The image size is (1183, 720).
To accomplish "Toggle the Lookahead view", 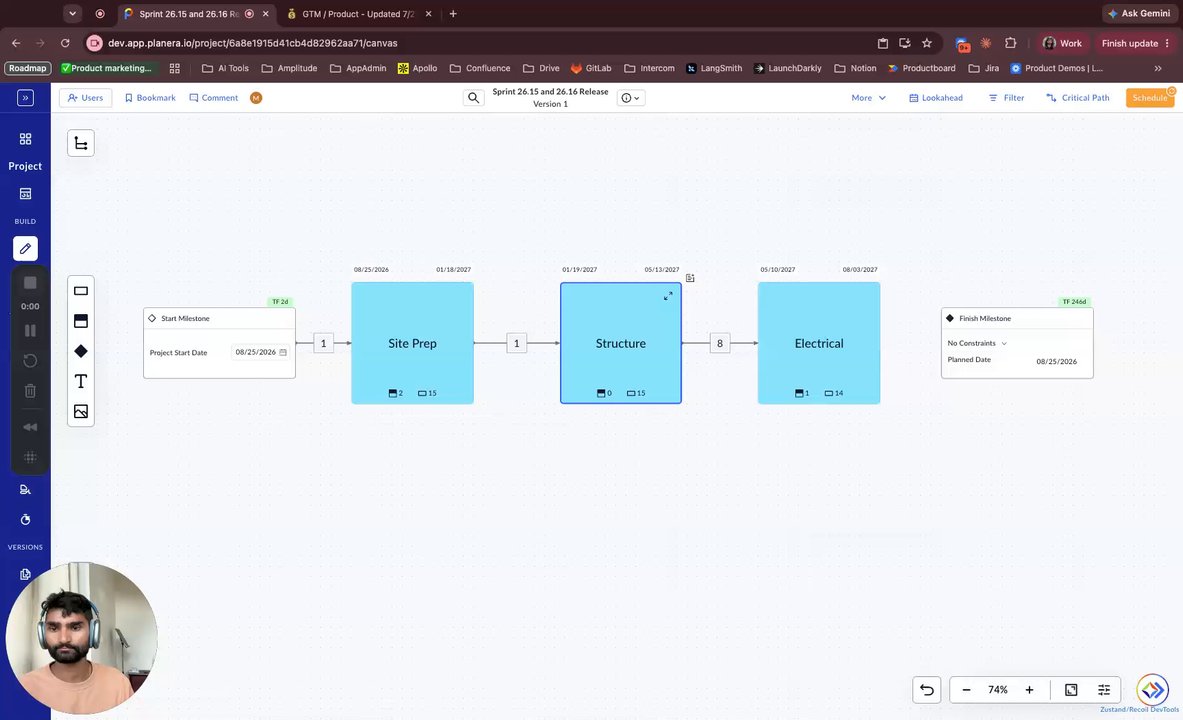I will point(936,97).
